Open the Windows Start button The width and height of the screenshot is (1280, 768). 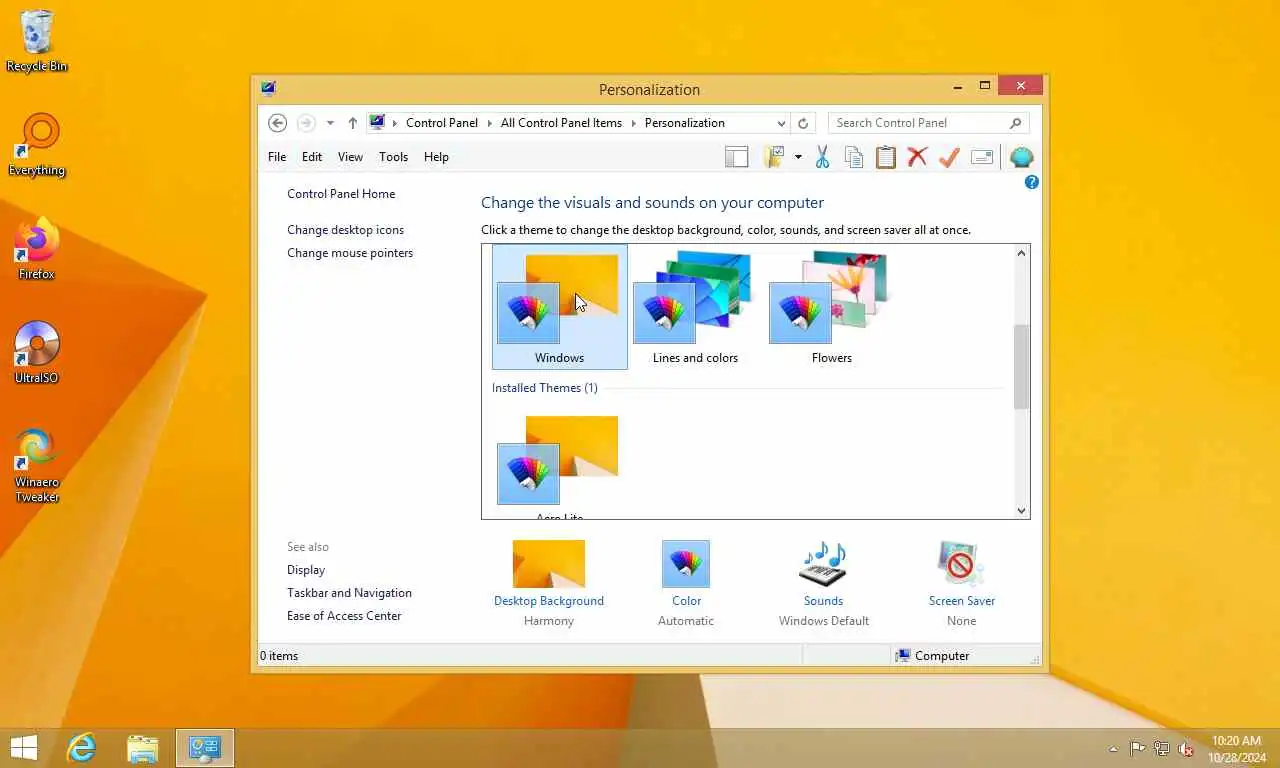(x=23, y=748)
